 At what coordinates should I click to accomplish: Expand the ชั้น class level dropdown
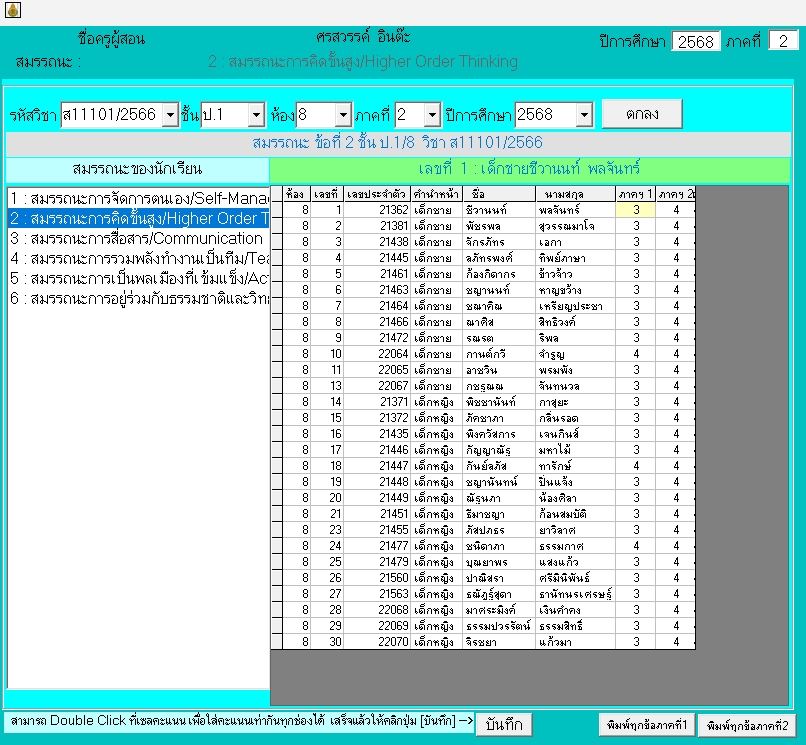click(255, 115)
